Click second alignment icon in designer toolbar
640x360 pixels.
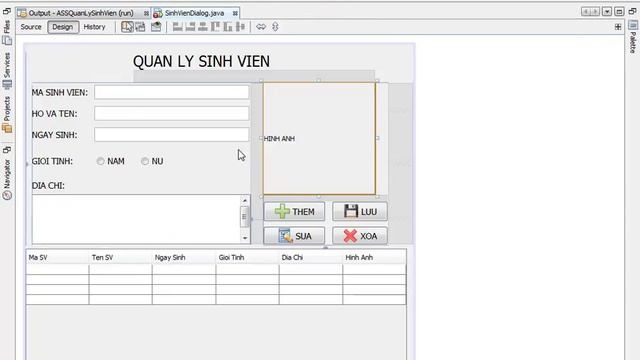tap(190, 27)
